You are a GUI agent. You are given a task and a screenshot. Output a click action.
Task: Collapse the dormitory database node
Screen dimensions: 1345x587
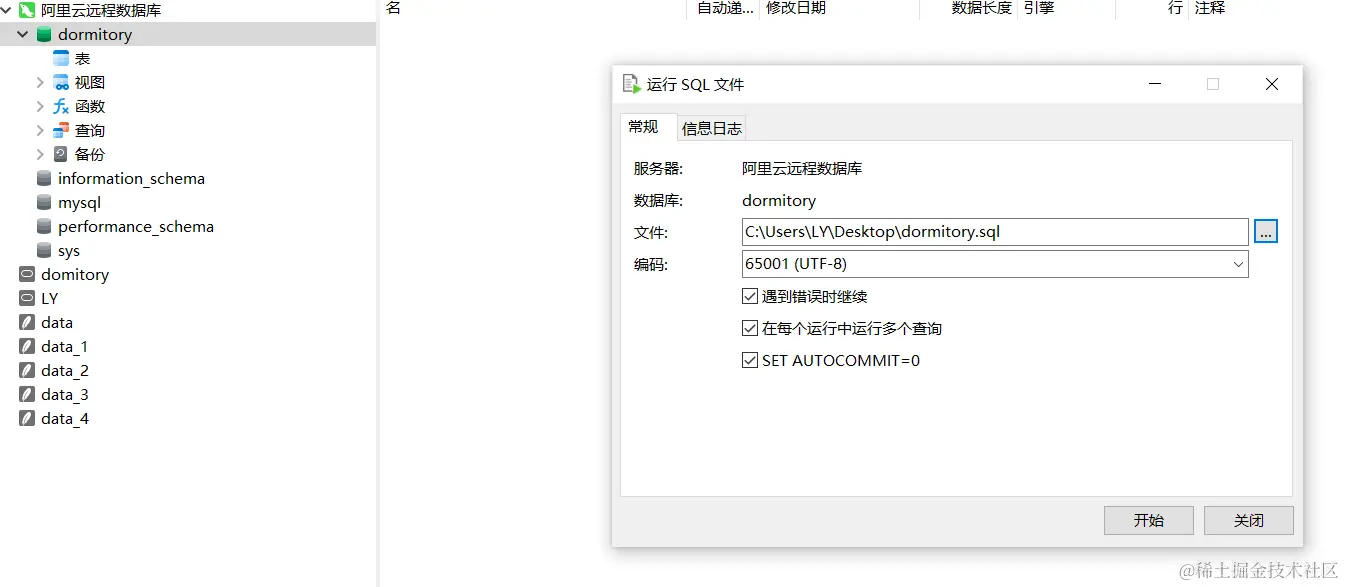pyautogui.click(x=23, y=34)
